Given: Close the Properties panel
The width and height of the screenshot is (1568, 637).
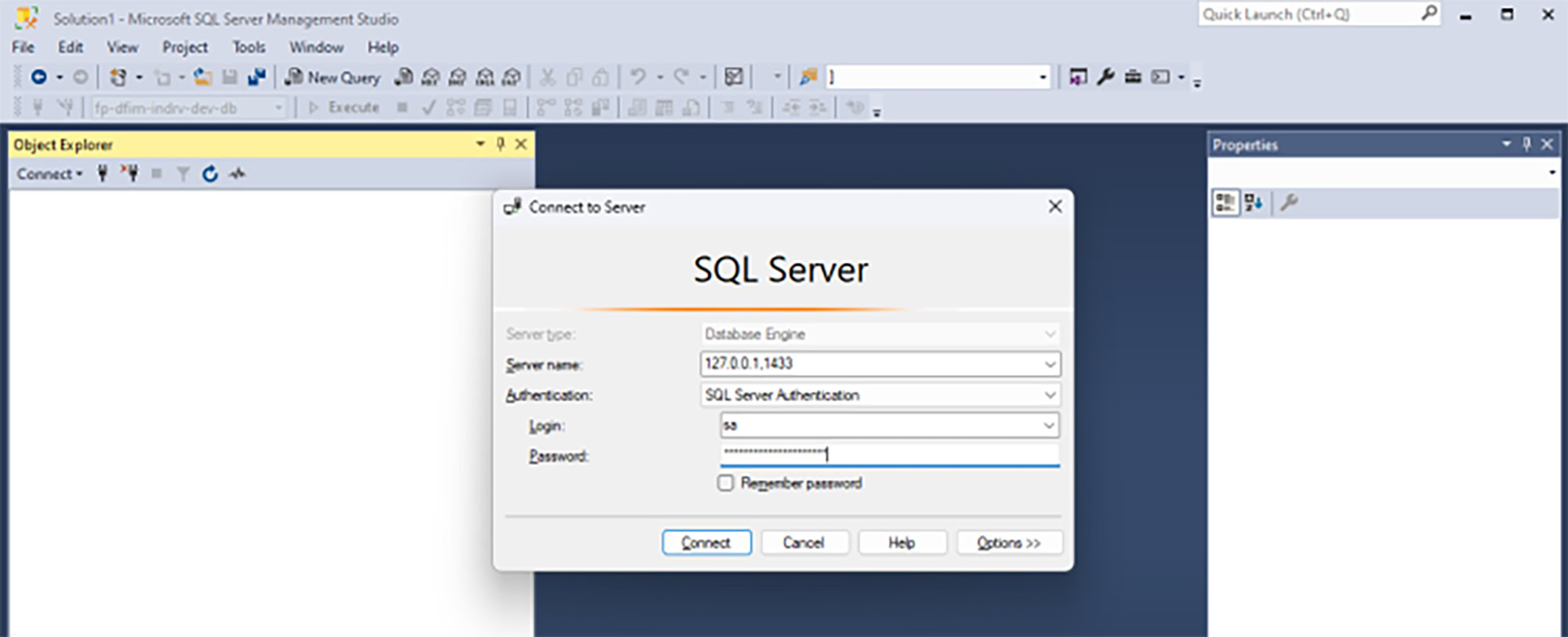Looking at the screenshot, I should click(x=1547, y=144).
